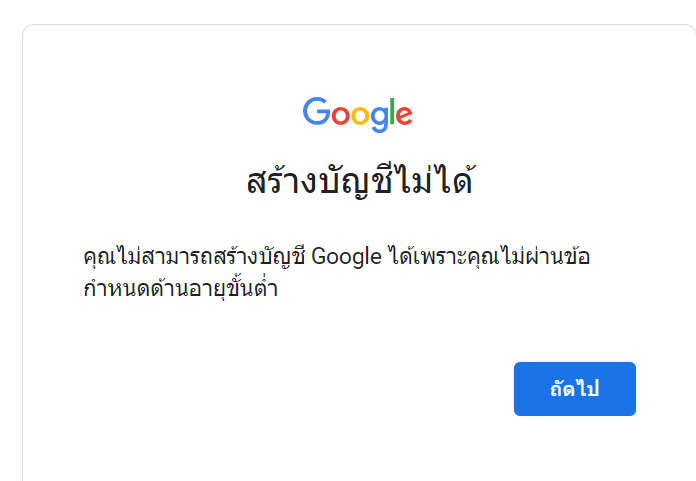696x481 pixels.
Task: Click the green l in the Google logo
Action: point(392,111)
